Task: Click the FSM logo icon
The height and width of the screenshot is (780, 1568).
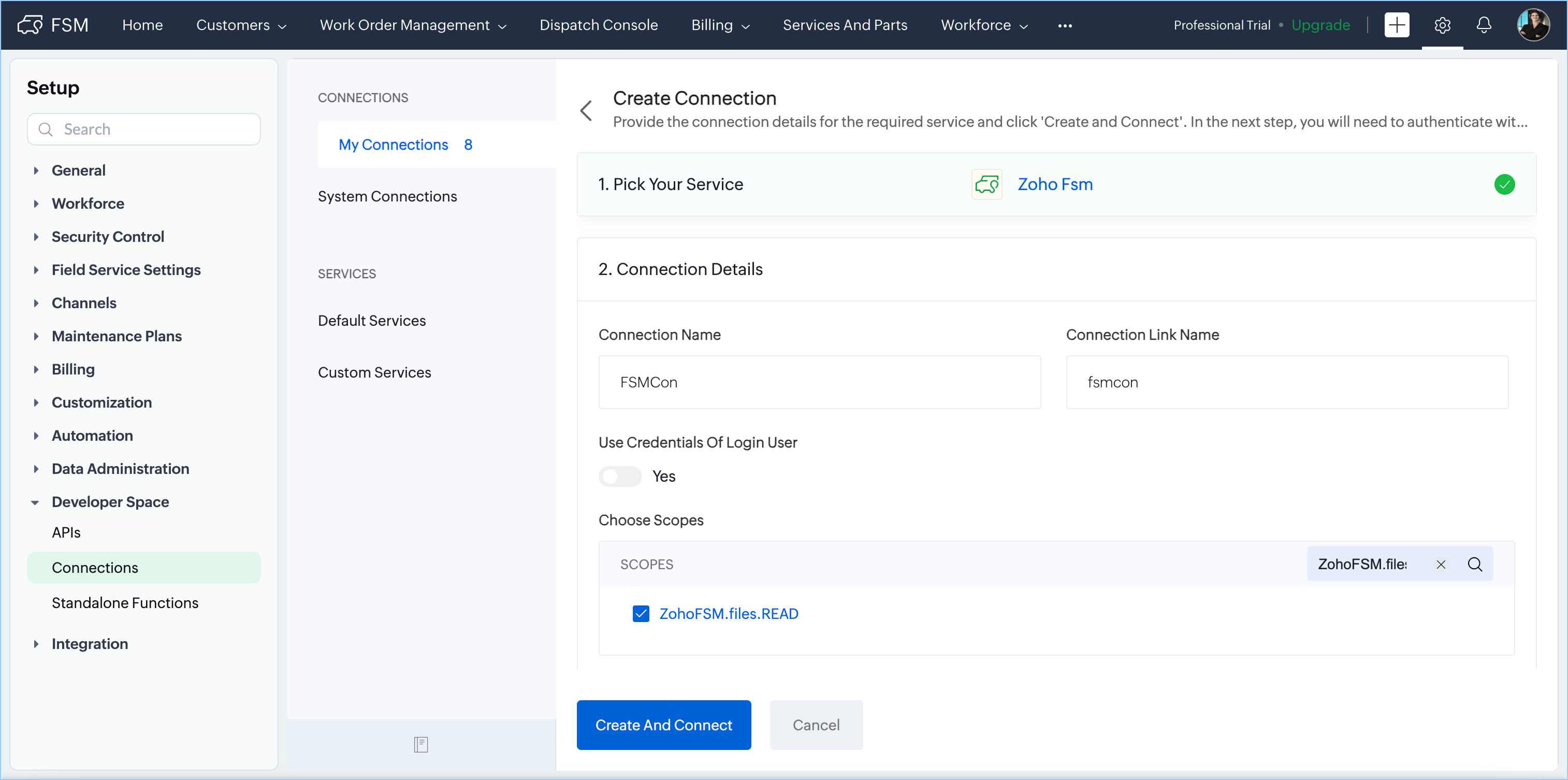Action: 30,25
